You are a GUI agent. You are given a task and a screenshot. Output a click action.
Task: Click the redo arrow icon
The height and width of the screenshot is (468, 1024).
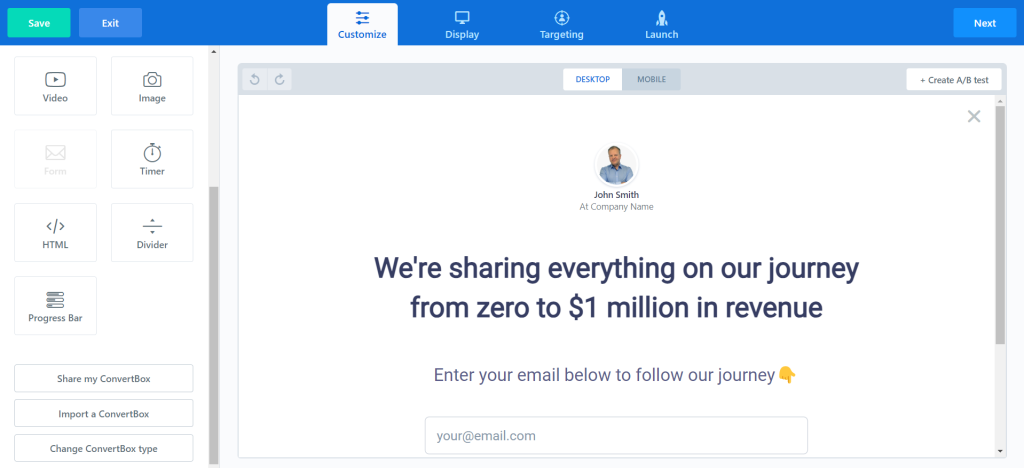(x=280, y=80)
